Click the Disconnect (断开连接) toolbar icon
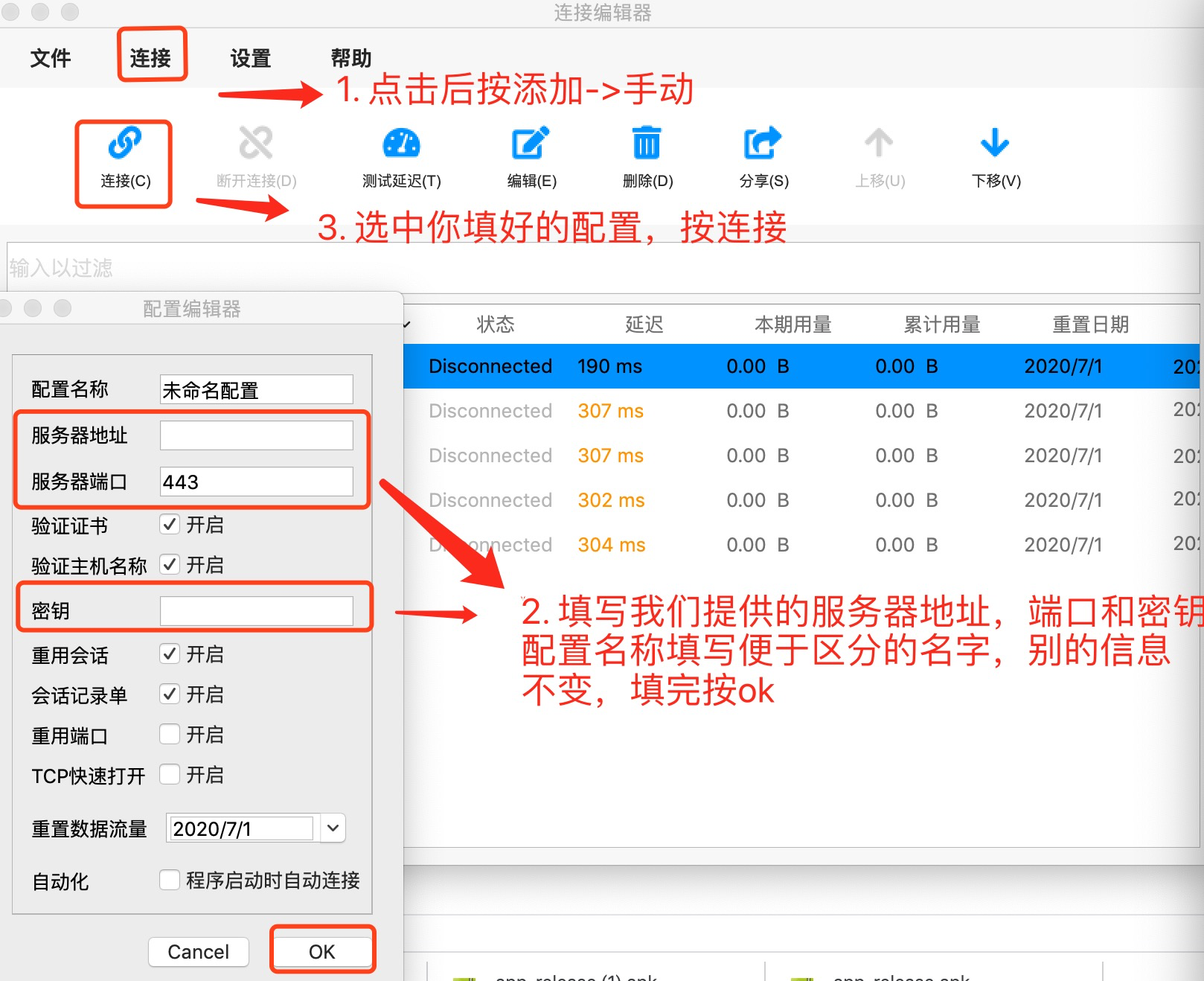 [256, 144]
